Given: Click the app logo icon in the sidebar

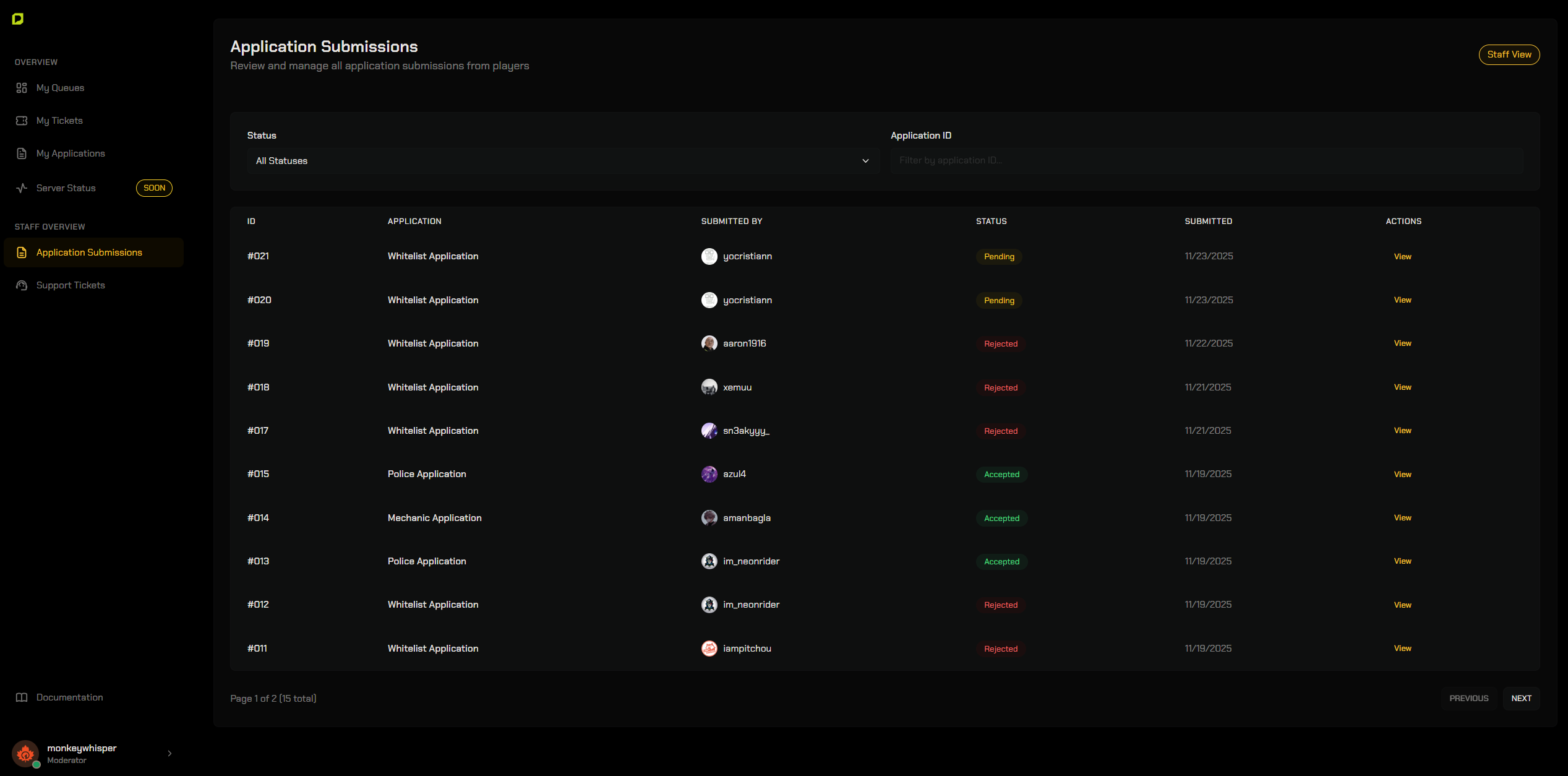Looking at the screenshot, I should [x=18, y=19].
